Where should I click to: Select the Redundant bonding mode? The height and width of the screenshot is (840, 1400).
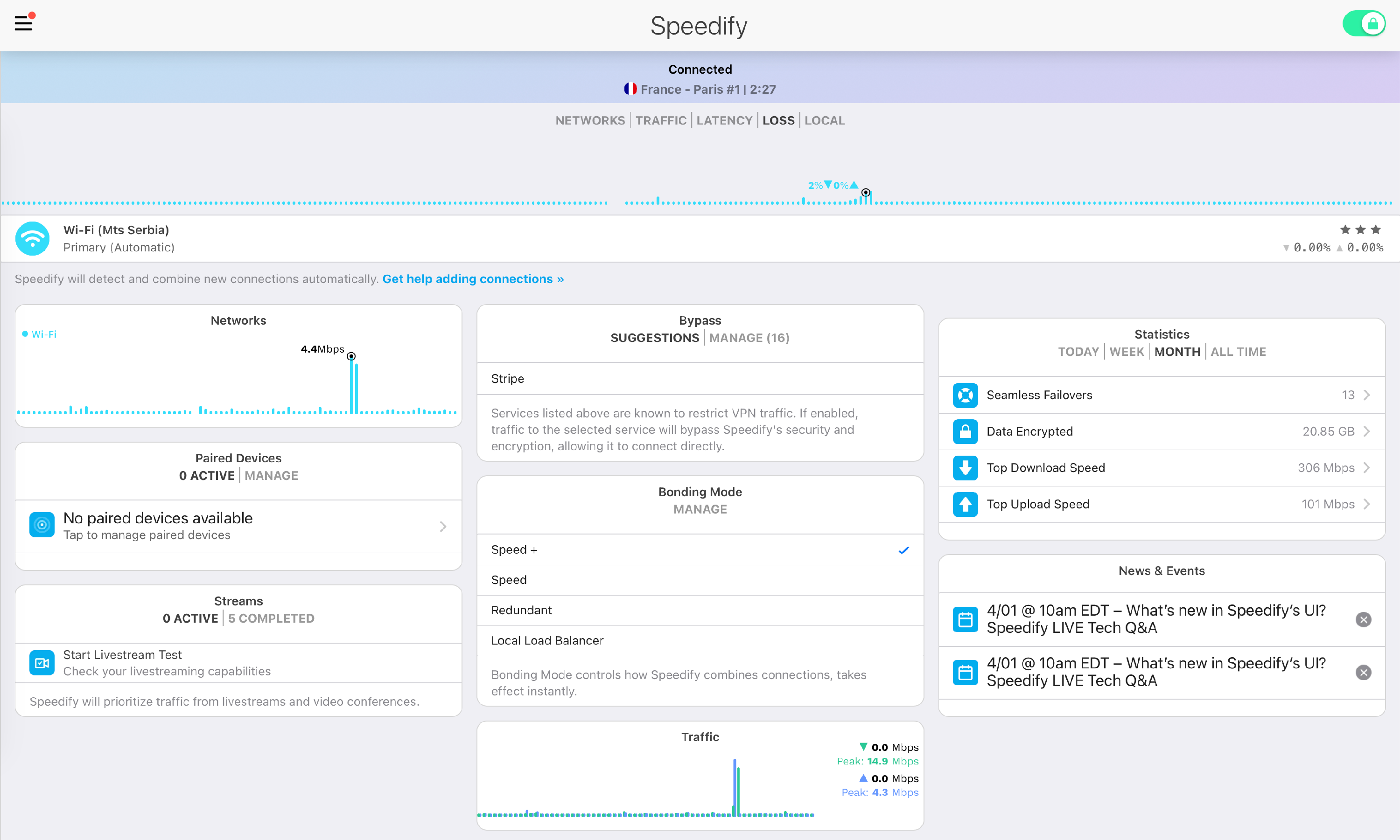click(x=521, y=610)
